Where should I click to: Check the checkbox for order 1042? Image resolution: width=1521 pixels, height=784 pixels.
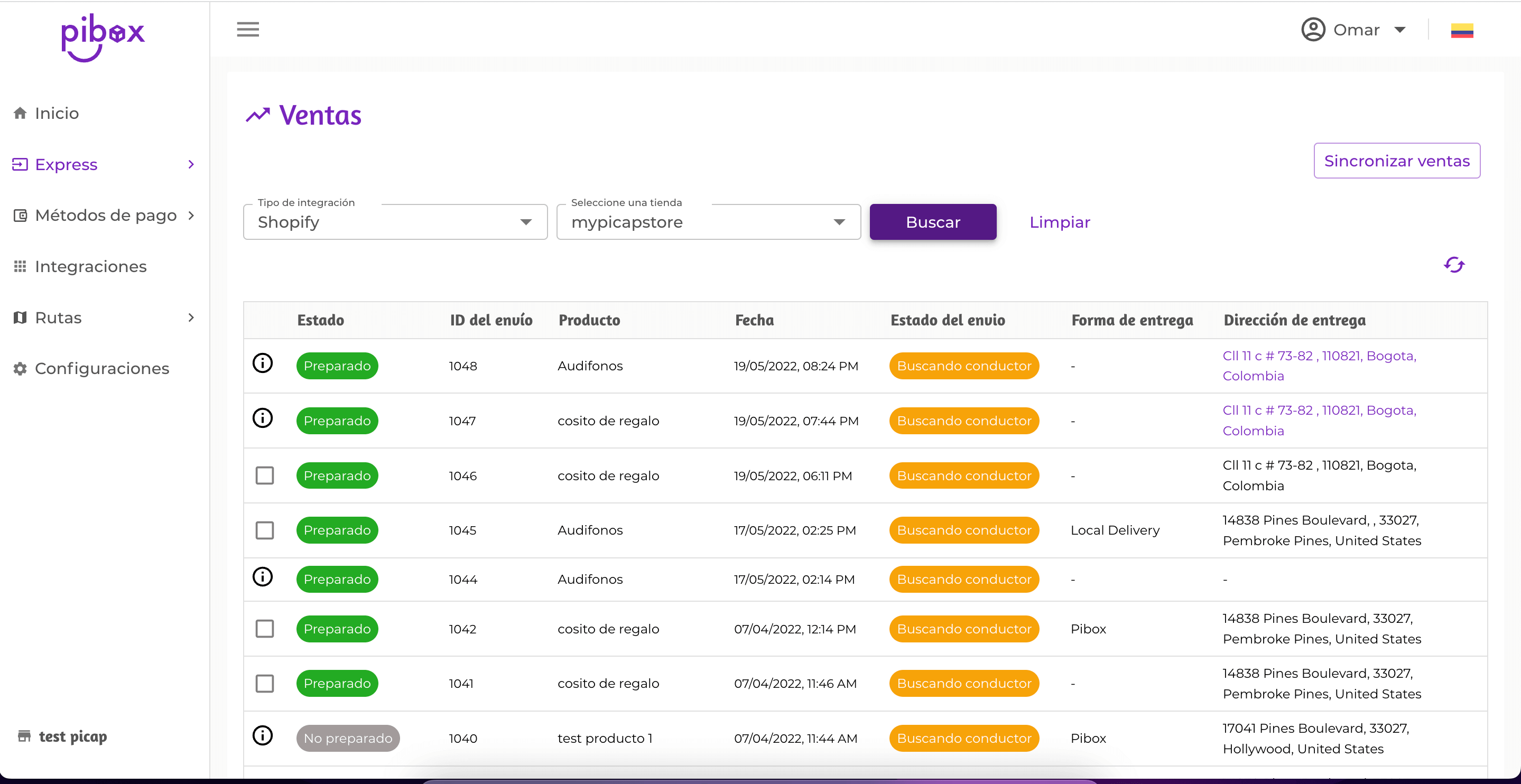[265, 629]
